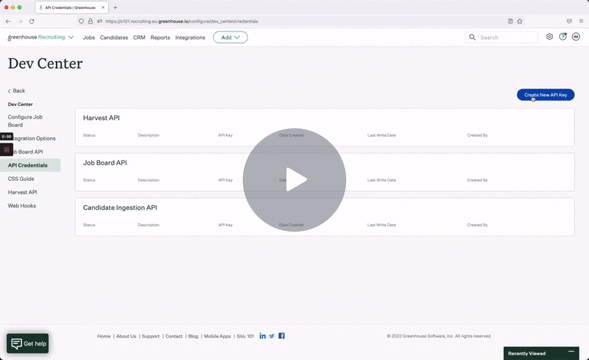Open CSS Guide in sidebar

(x=21, y=179)
